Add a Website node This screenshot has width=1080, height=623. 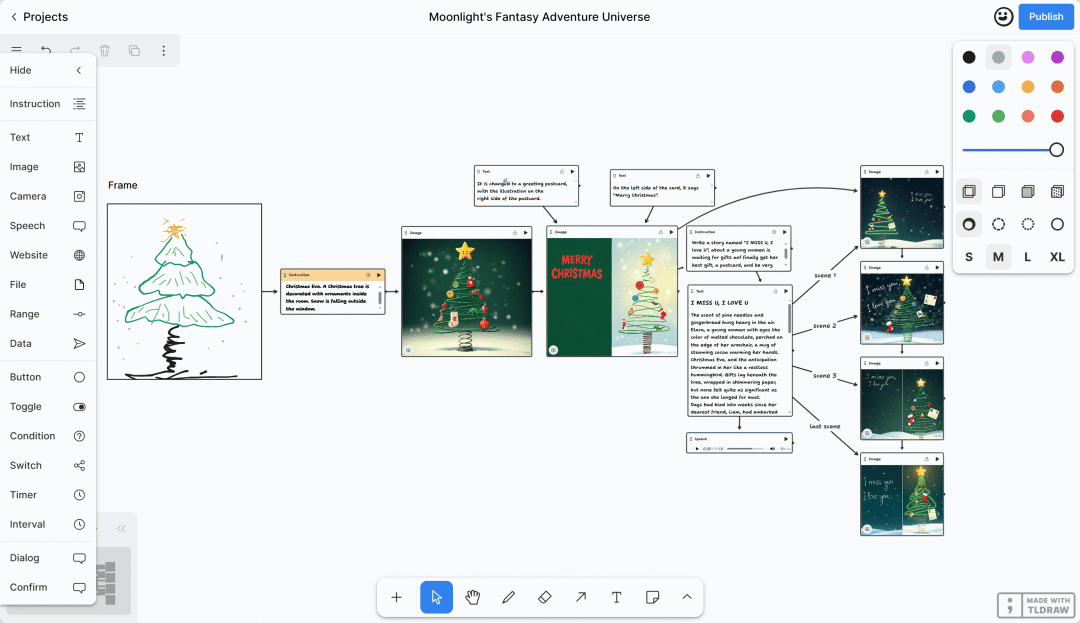[48, 255]
